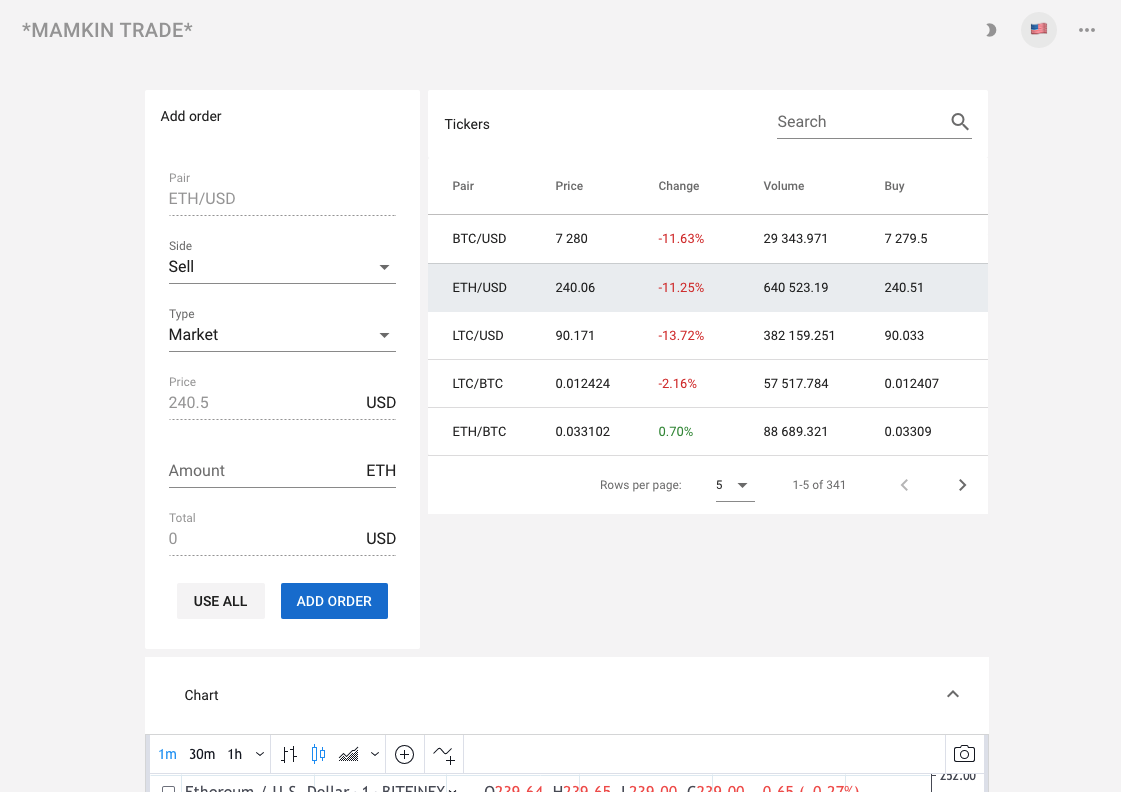This screenshot has height=792, width=1121.
Task: Open indicators icon in chart toolbar
Action: point(444,754)
